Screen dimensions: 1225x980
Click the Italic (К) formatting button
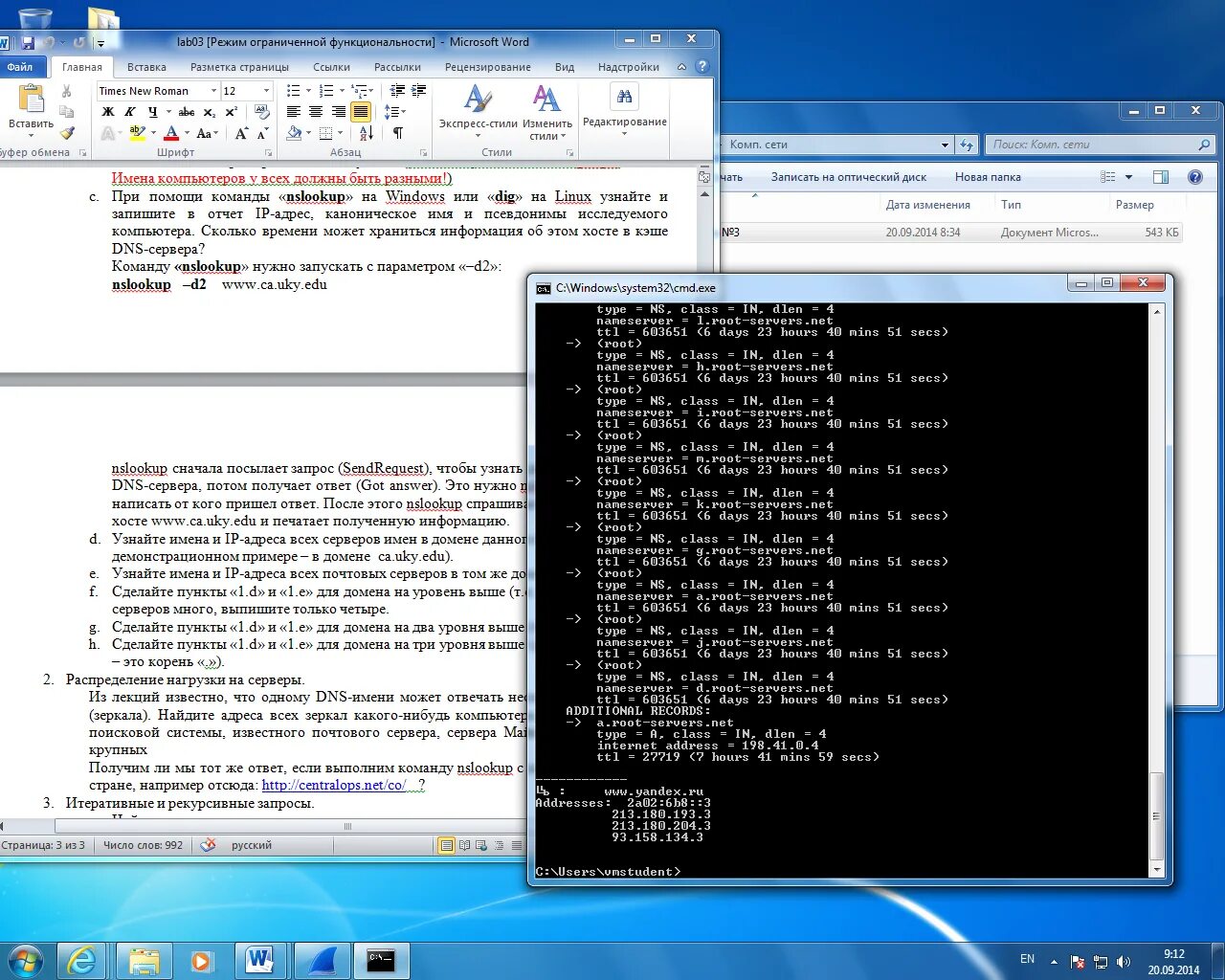pyautogui.click(x=130, y=112)
